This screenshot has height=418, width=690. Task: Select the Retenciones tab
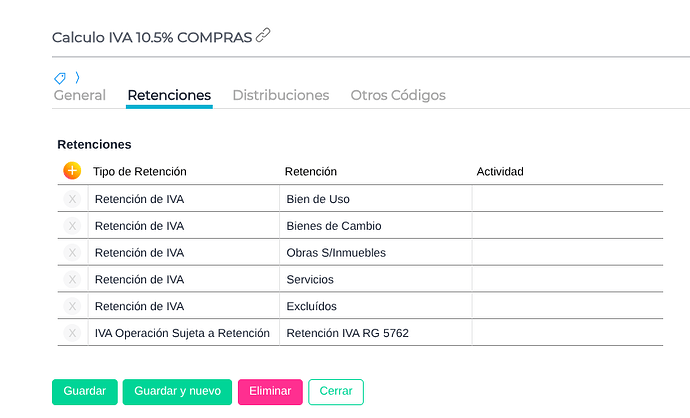point(169,96)
